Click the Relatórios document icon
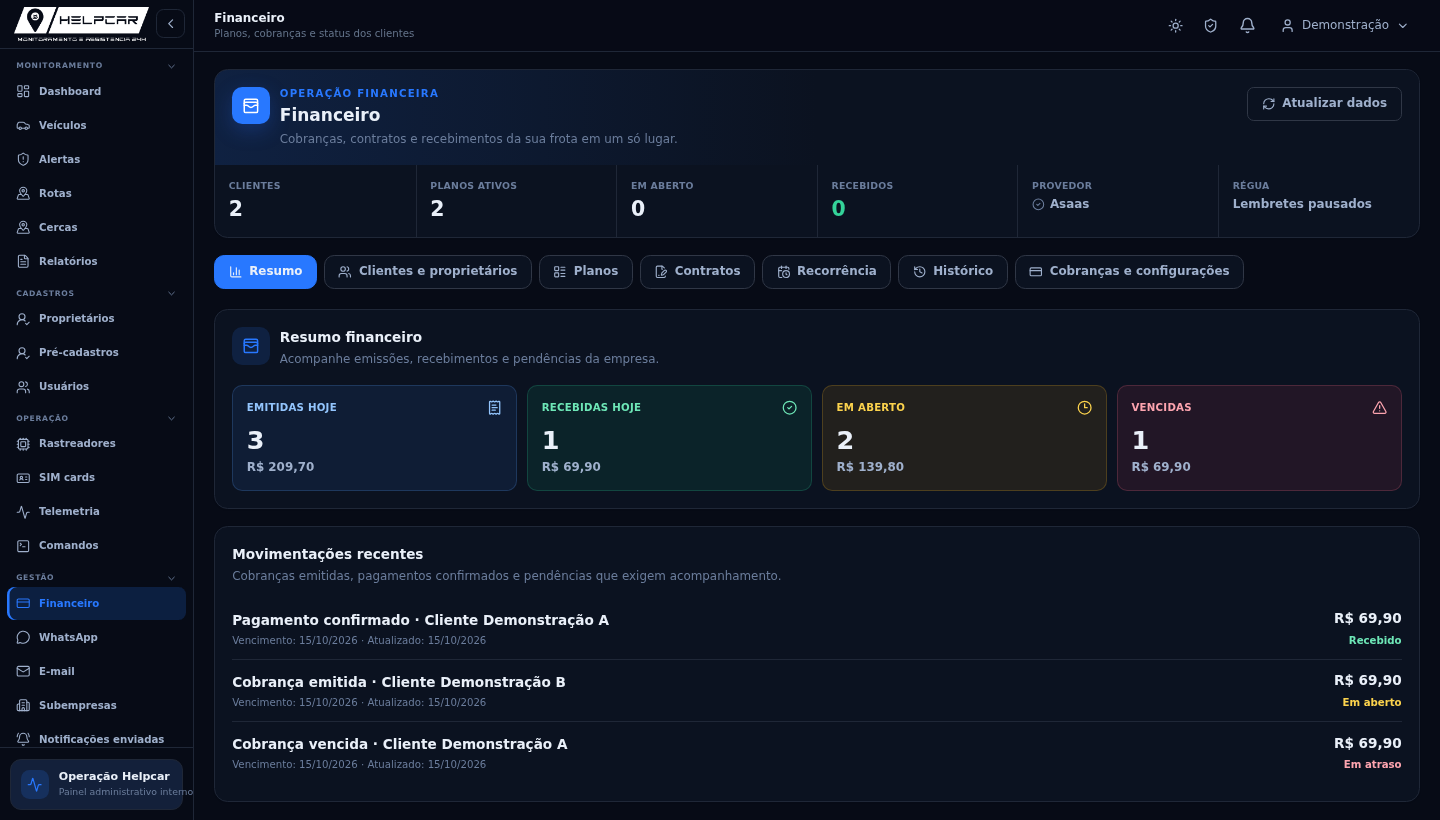 pyautogui.click(x=23, y=261)
